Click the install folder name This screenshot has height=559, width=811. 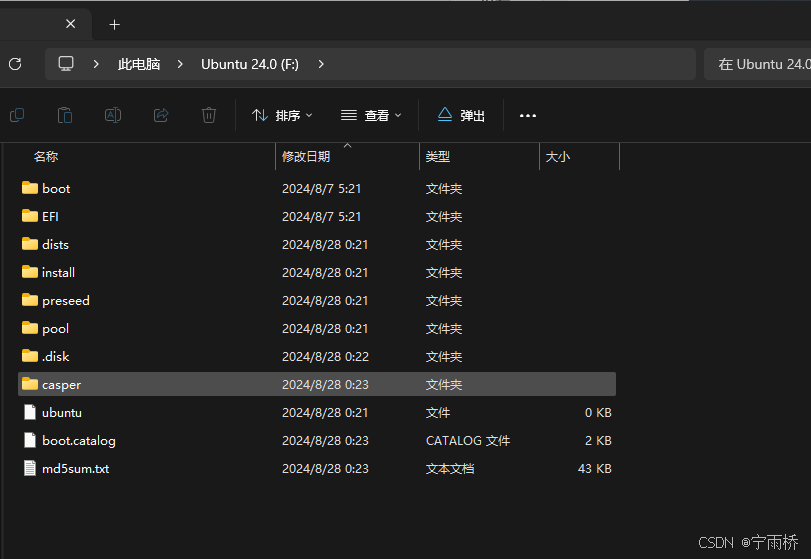click(x=58, y=273)
